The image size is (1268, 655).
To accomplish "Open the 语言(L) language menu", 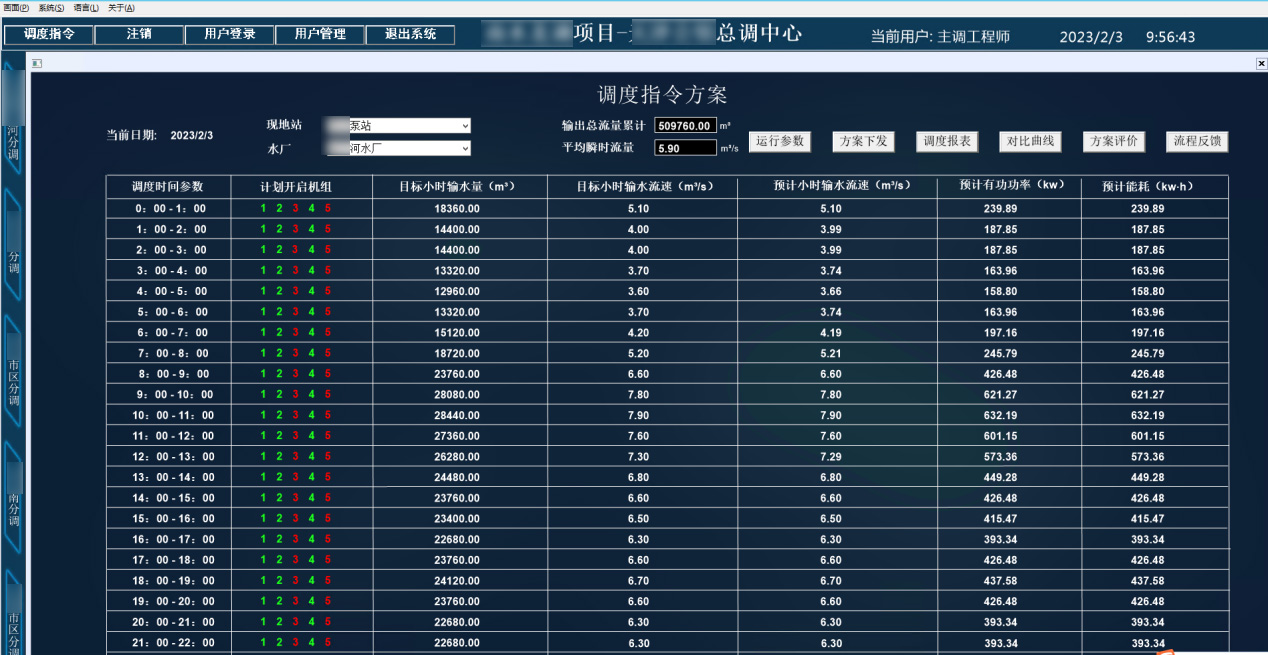I will 86,7.
